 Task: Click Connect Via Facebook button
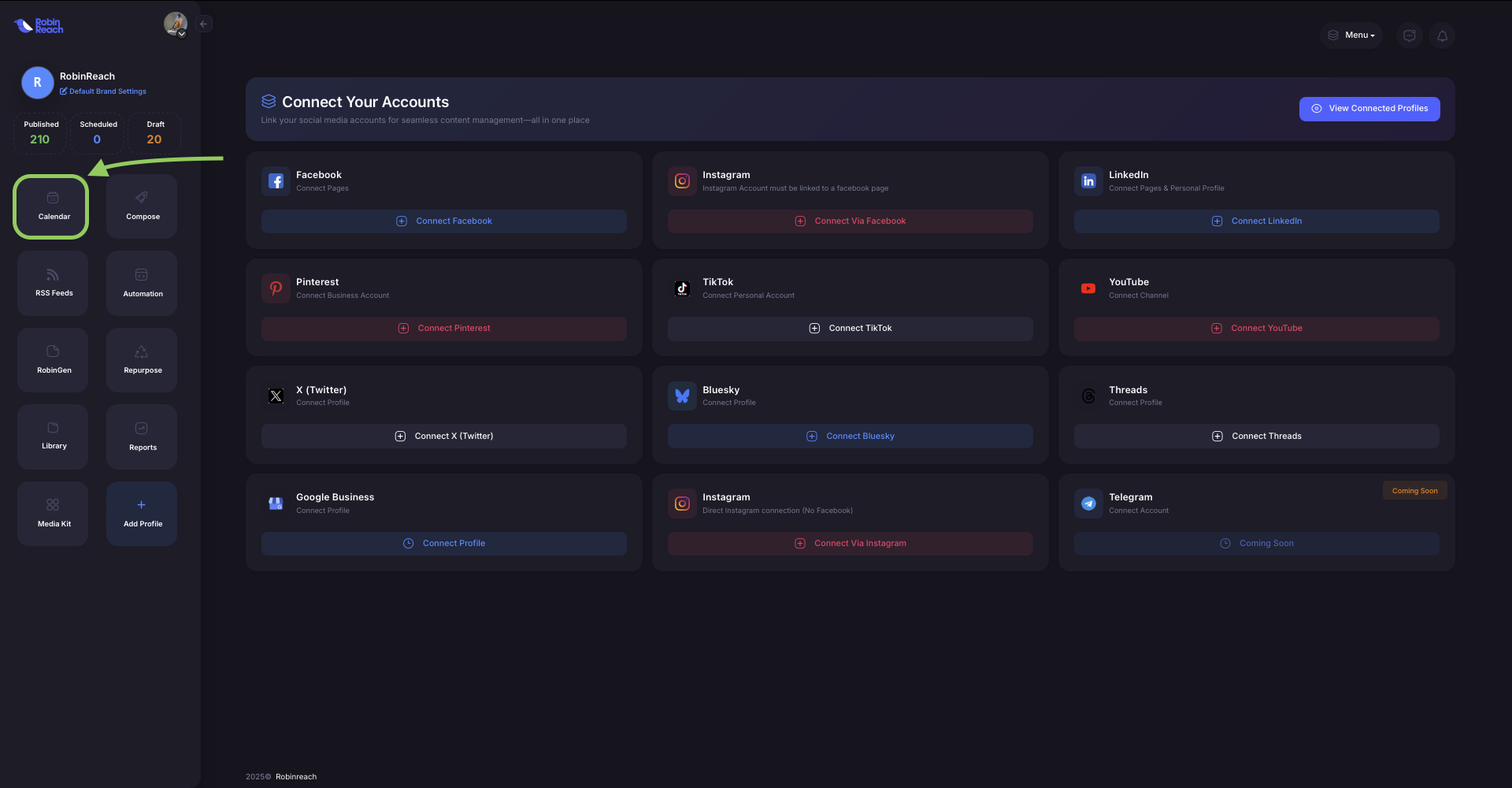pyautogui.click(x=850, y=221)
